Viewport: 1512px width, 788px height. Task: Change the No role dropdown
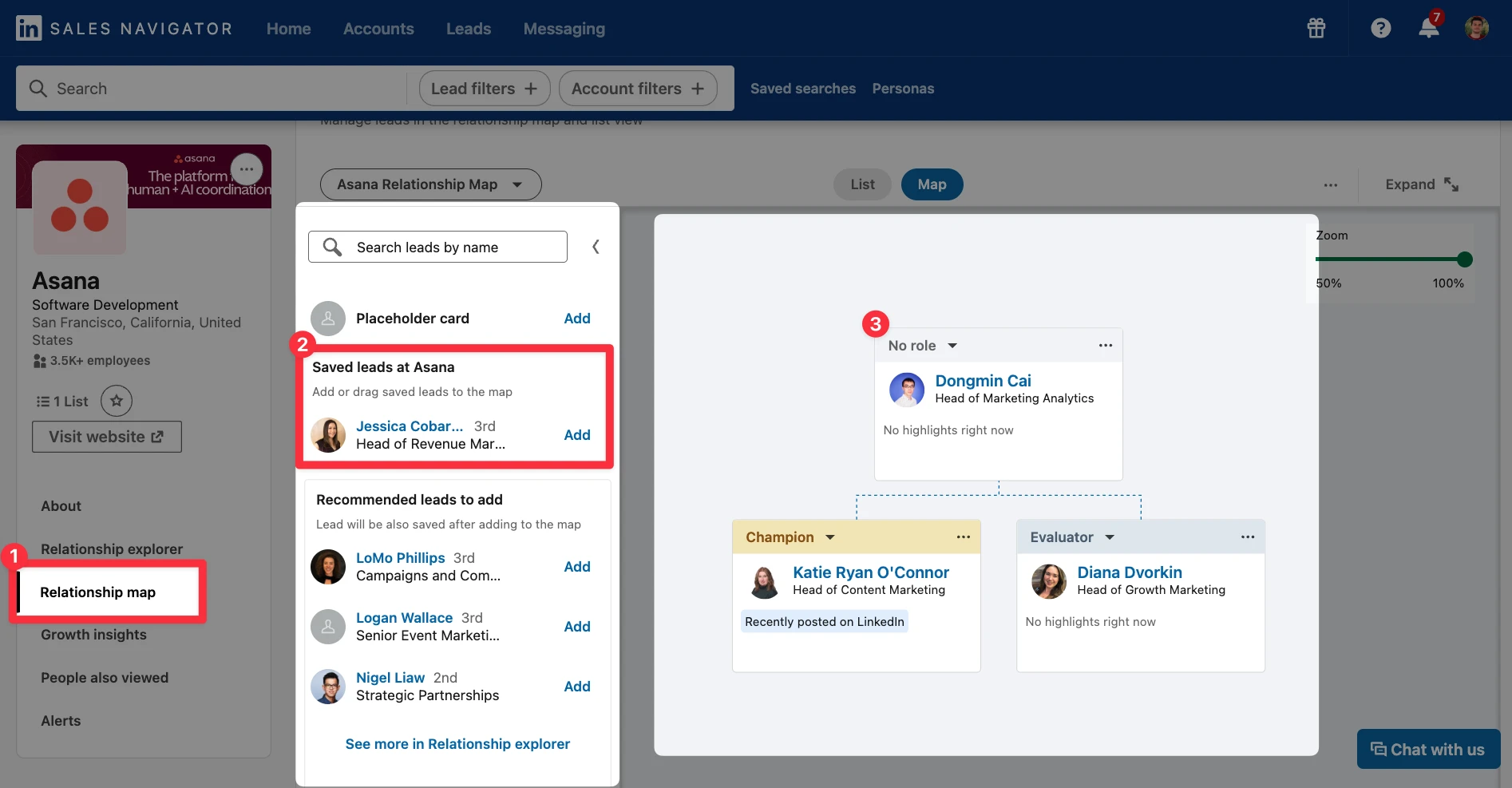coord(922,346)
